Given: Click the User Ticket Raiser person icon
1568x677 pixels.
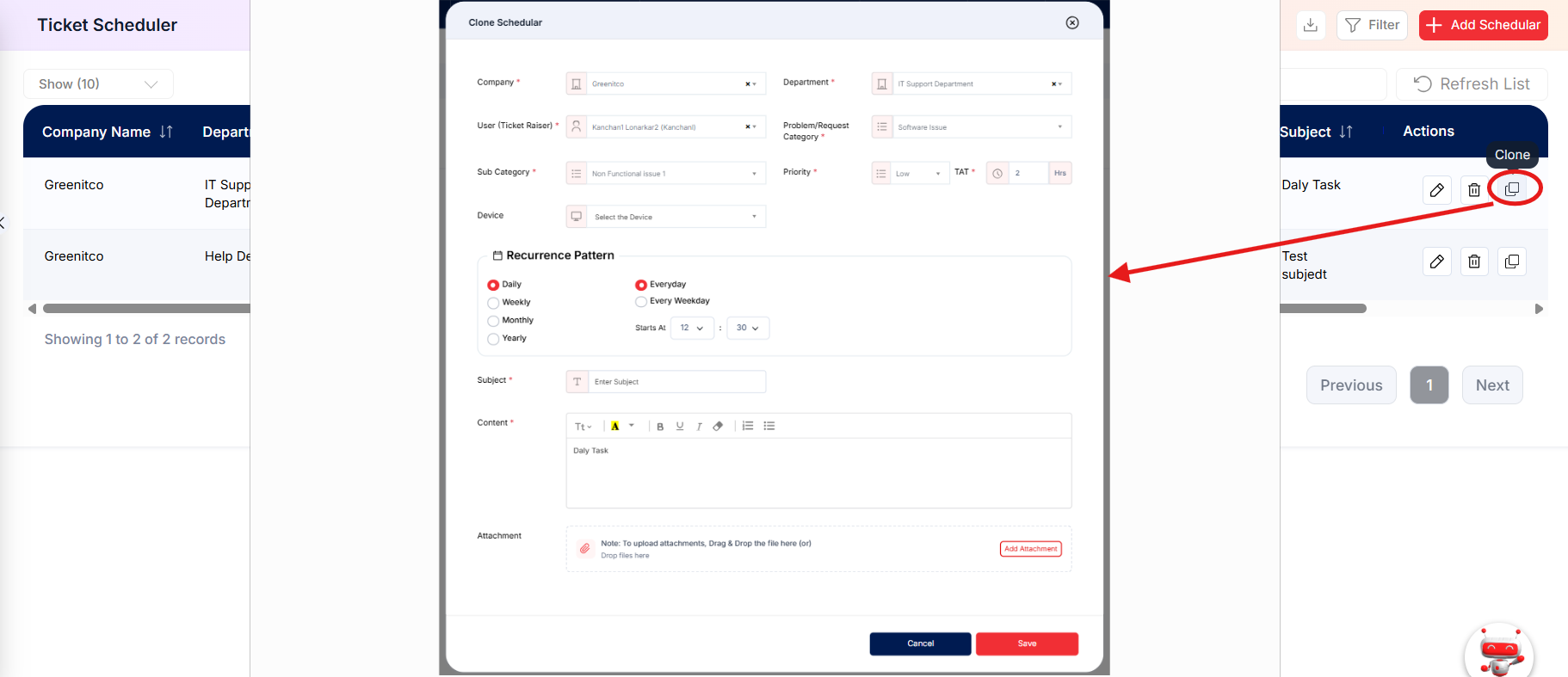Looking at the screenshot, I should (577, 126).
